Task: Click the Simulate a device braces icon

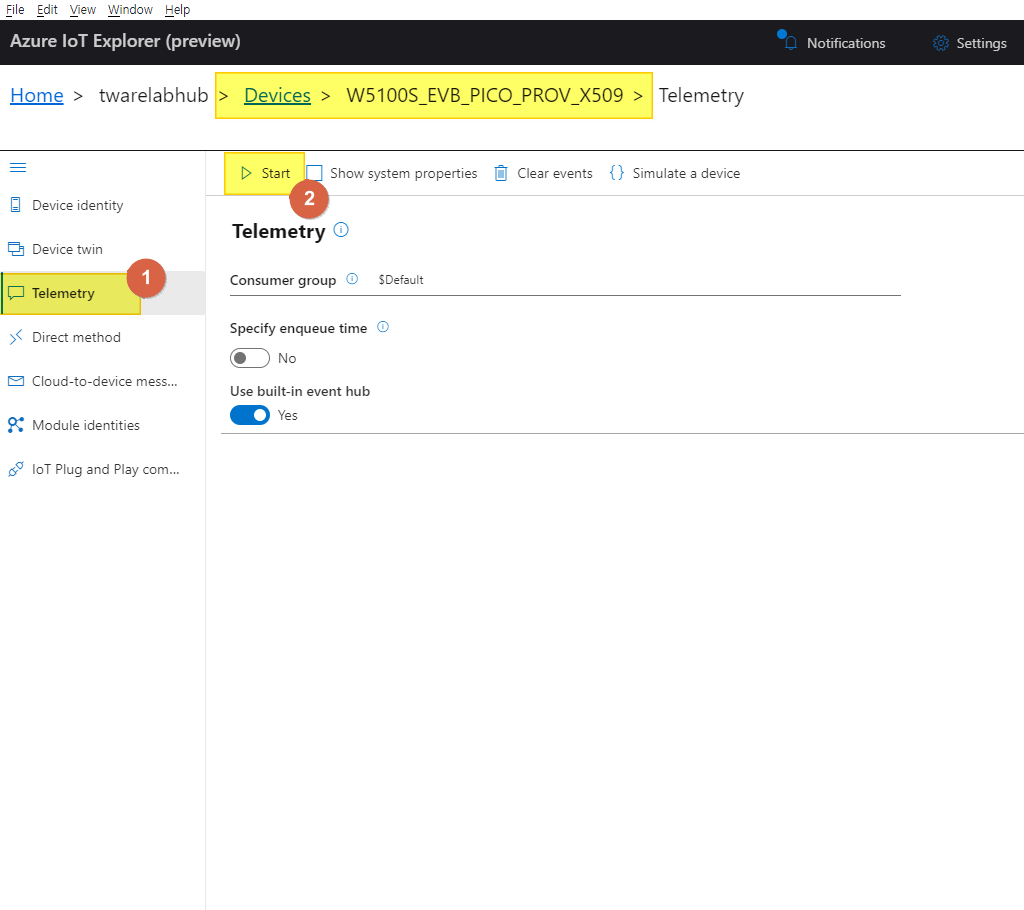Action: click(x=616, y=173)
